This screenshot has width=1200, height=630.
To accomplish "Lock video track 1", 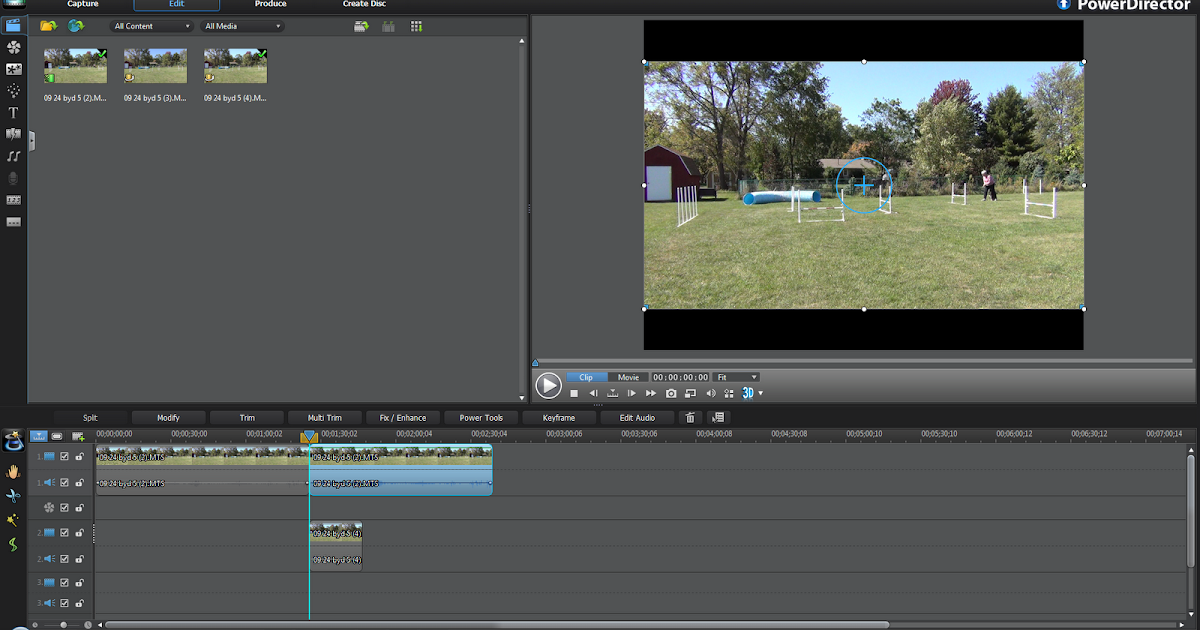I will (79, 456).
